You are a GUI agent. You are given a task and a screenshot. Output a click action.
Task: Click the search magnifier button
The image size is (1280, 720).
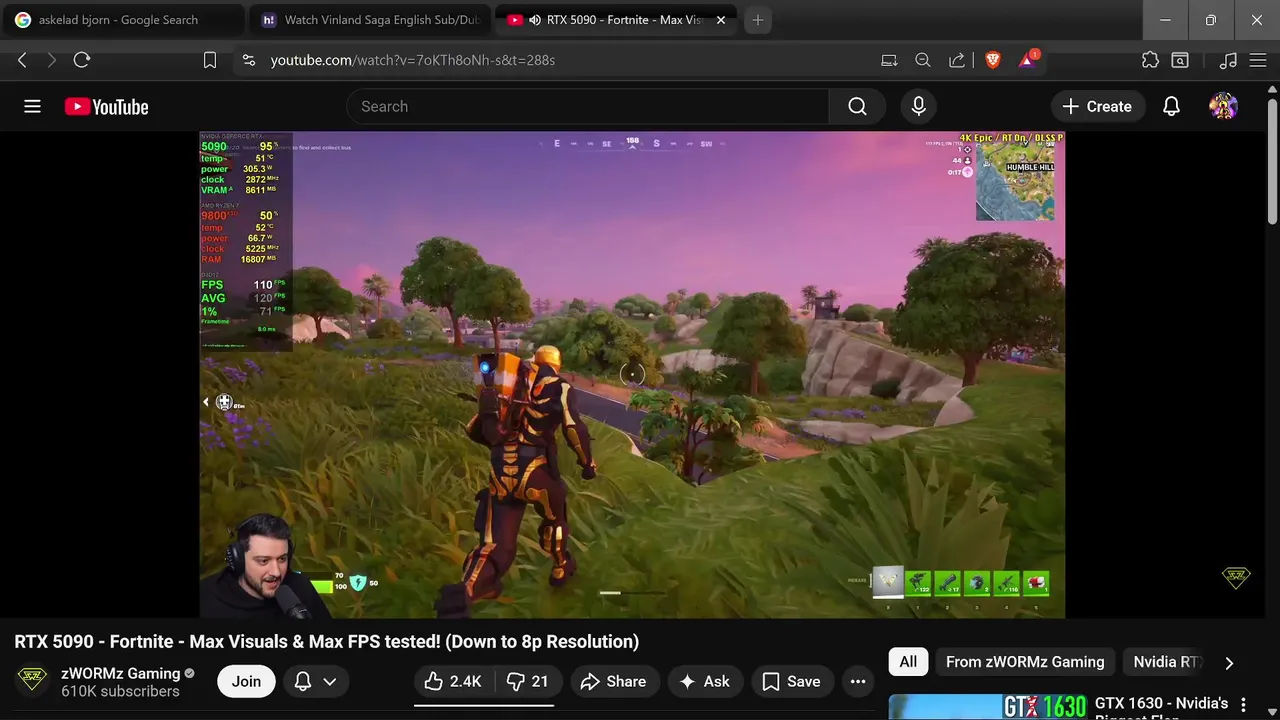(x=857, y=106)
